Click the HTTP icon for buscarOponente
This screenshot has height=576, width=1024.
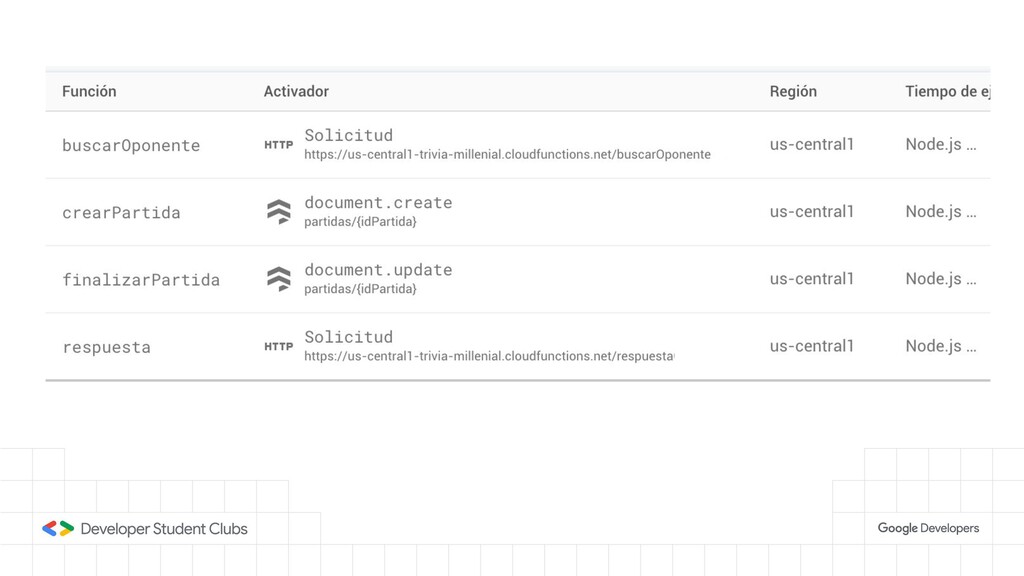[x=278, y=145]
